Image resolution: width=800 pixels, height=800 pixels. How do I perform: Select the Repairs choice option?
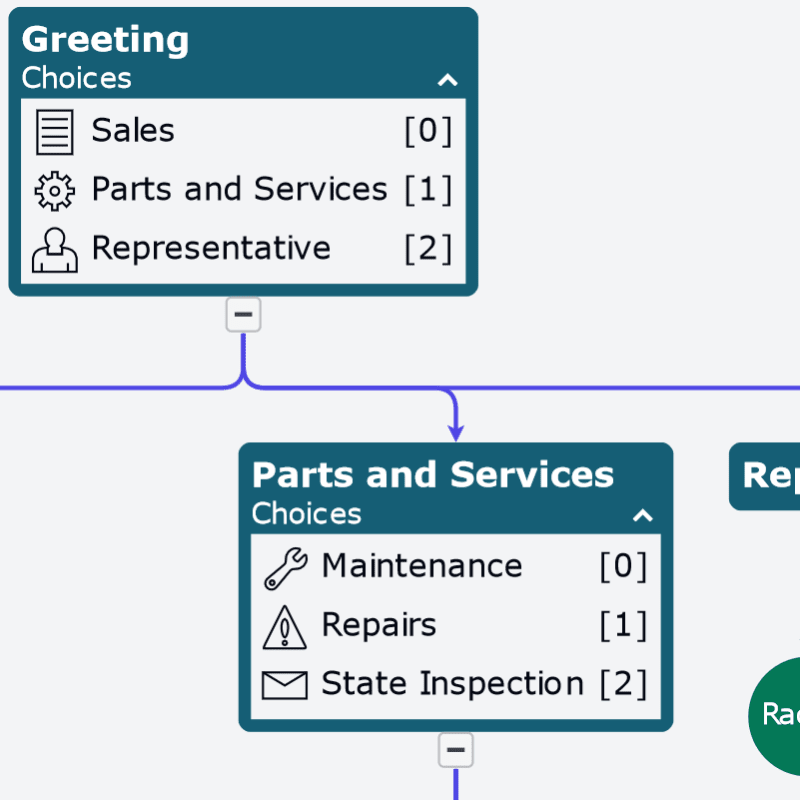coord(379,625)
